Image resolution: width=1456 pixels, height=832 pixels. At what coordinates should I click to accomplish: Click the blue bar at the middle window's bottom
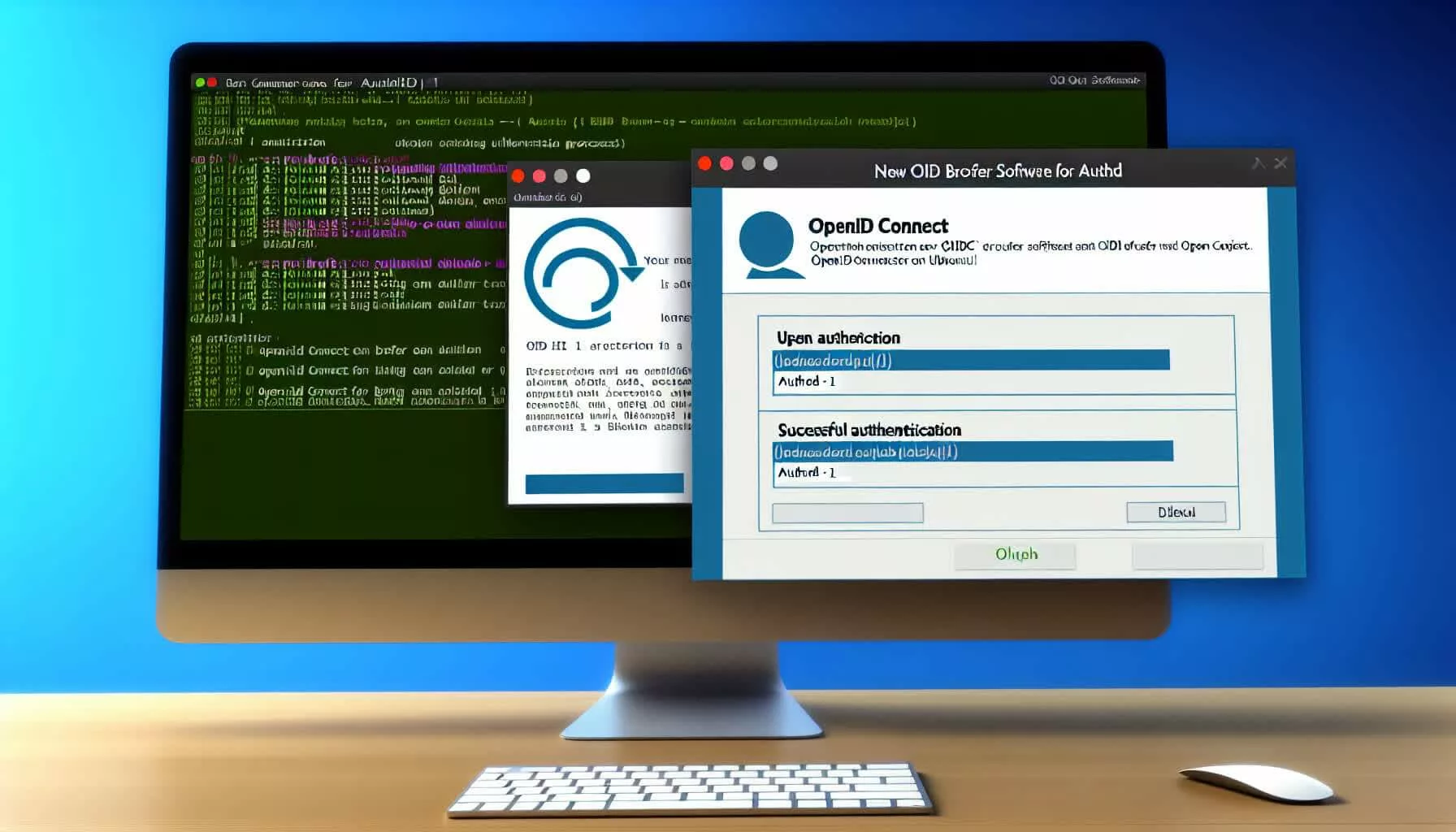click(604, 484)
